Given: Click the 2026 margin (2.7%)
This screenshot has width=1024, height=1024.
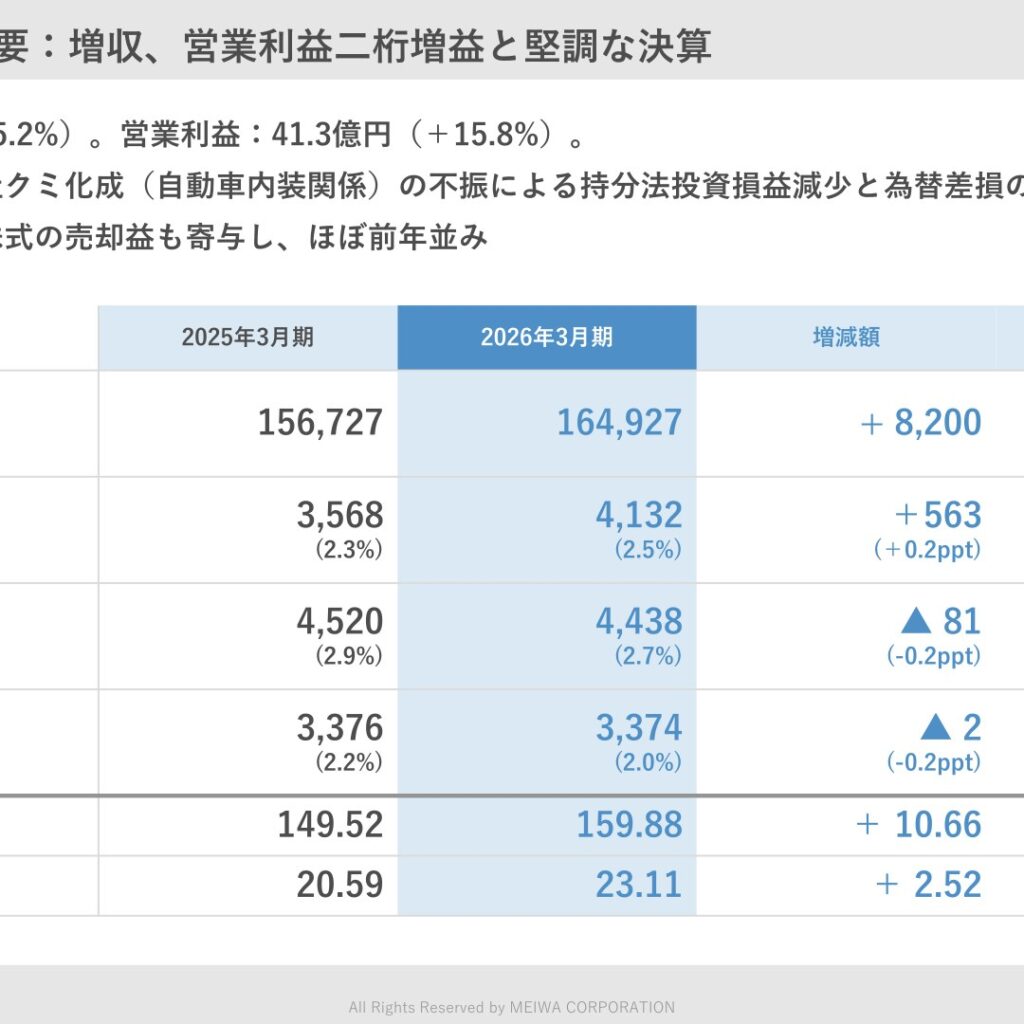Looking at the screenshot, I should (x=648, y=655).
